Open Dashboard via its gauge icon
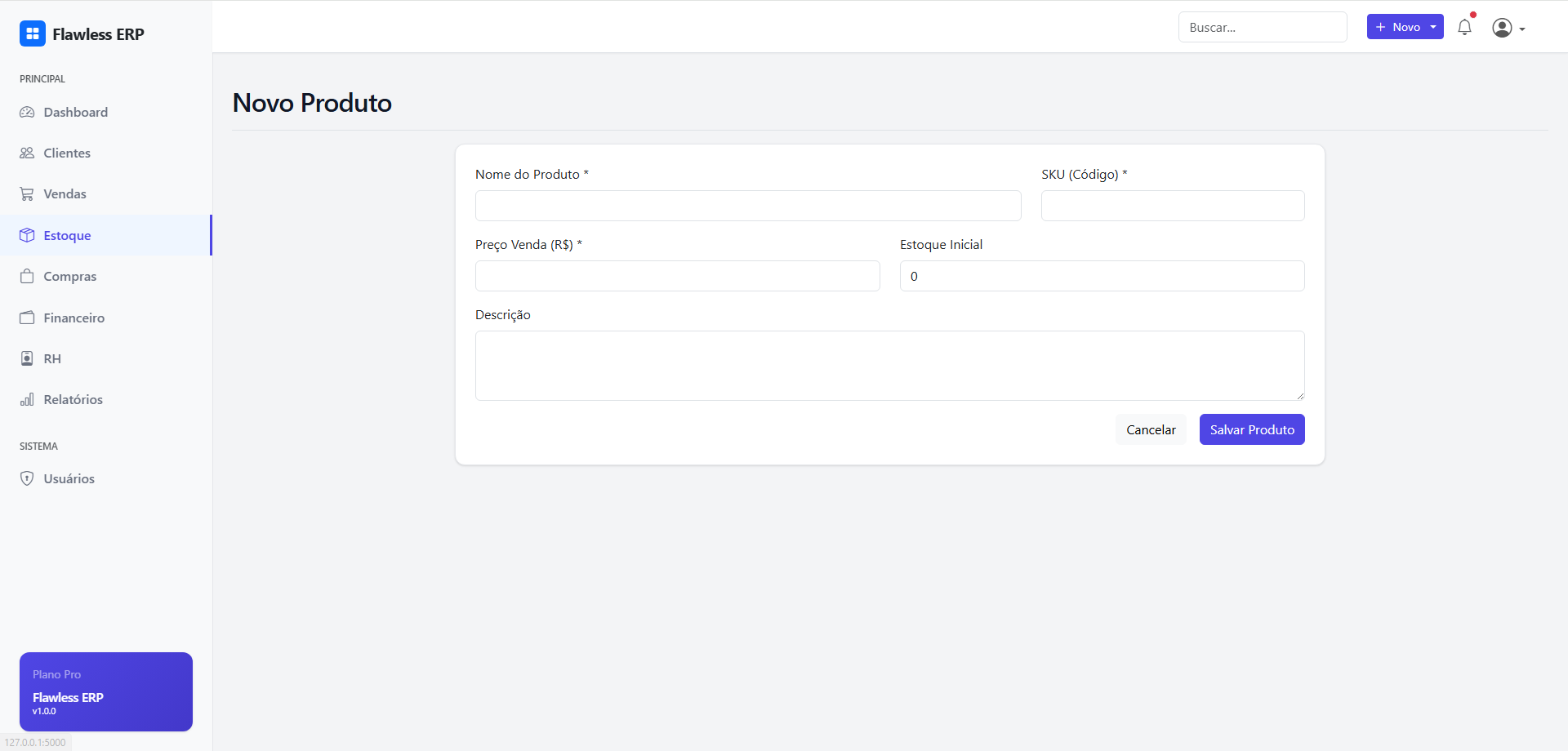This screenshot has height=751, width=1568. click(27, 113)
